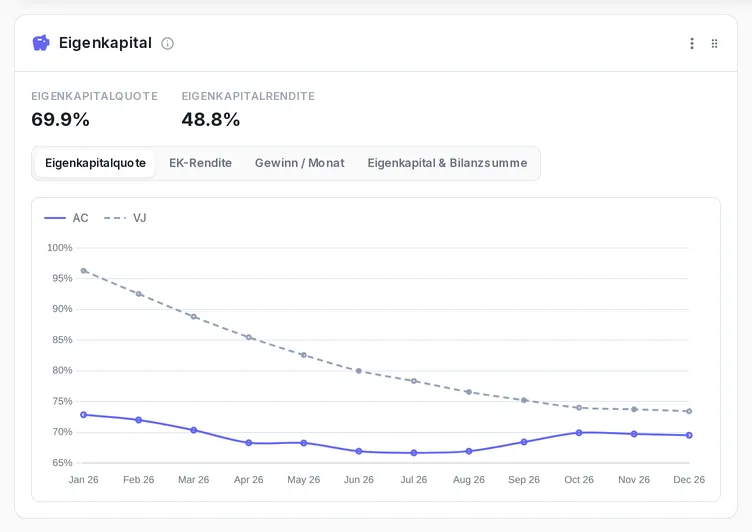Select the VJ data point for Mar 26
The height and width of the screenshot is (532, 752).
click(194, 317)
